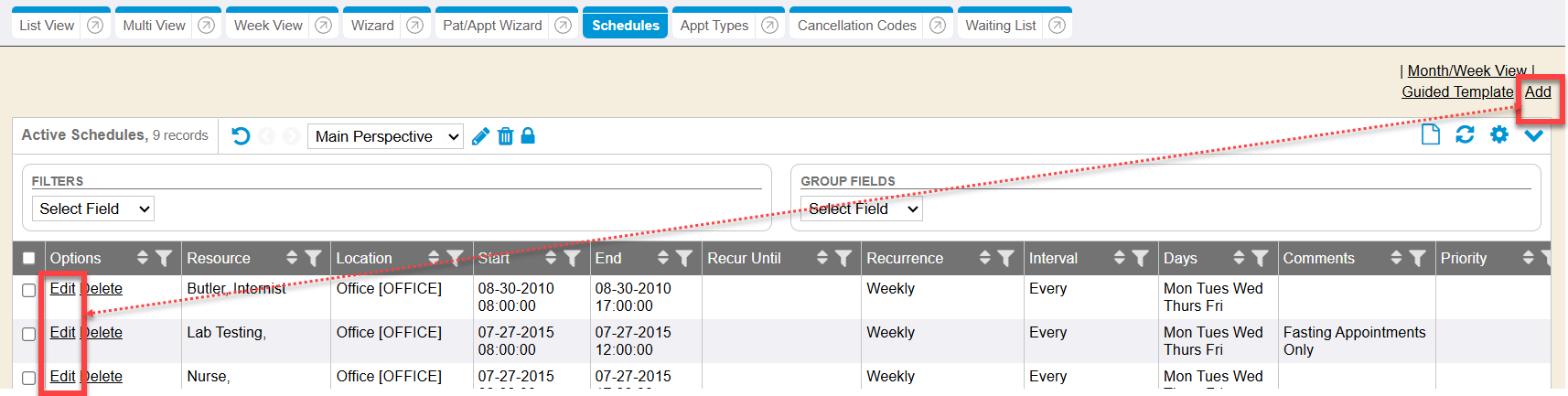Click the pencil edit perspective icon
1568x396 pixels.
[480, 136]
